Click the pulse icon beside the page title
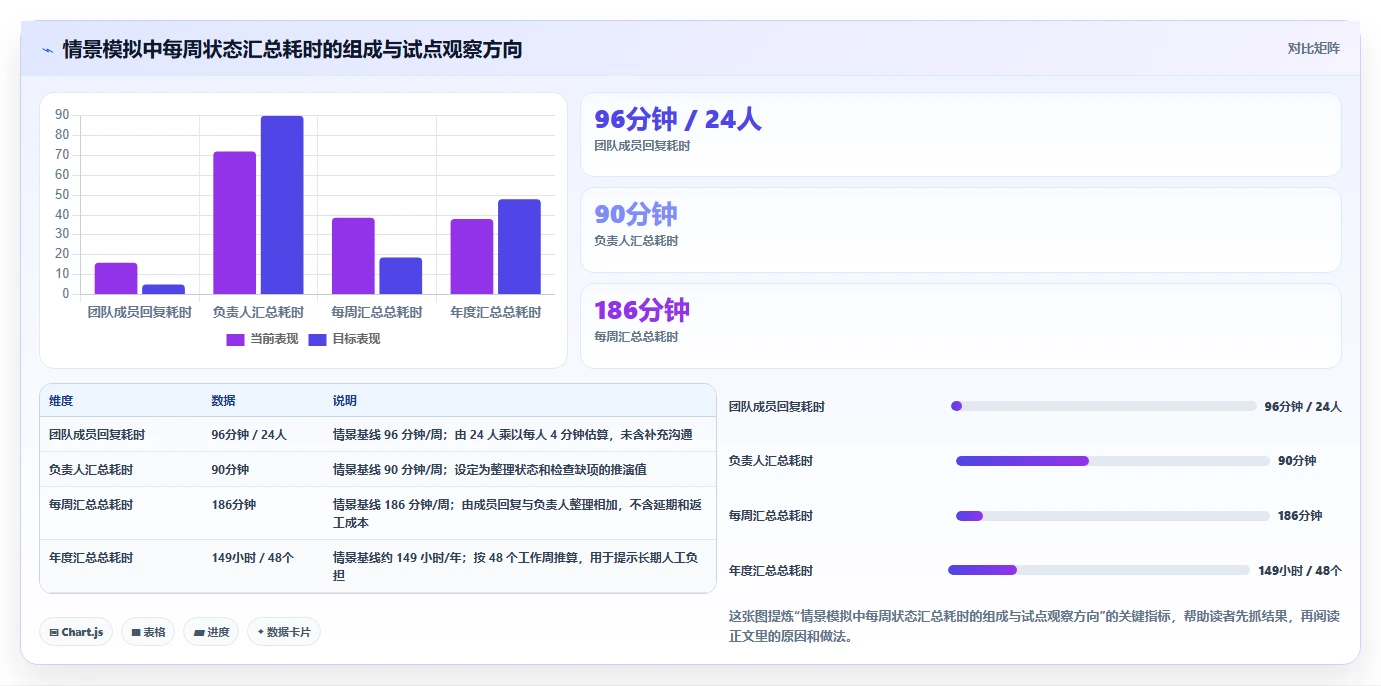1381x686 pixels. click(x=47, y=49)
